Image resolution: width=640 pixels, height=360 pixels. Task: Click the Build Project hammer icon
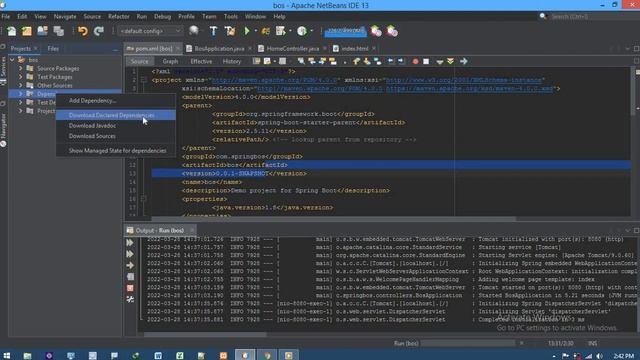point(213,31)
